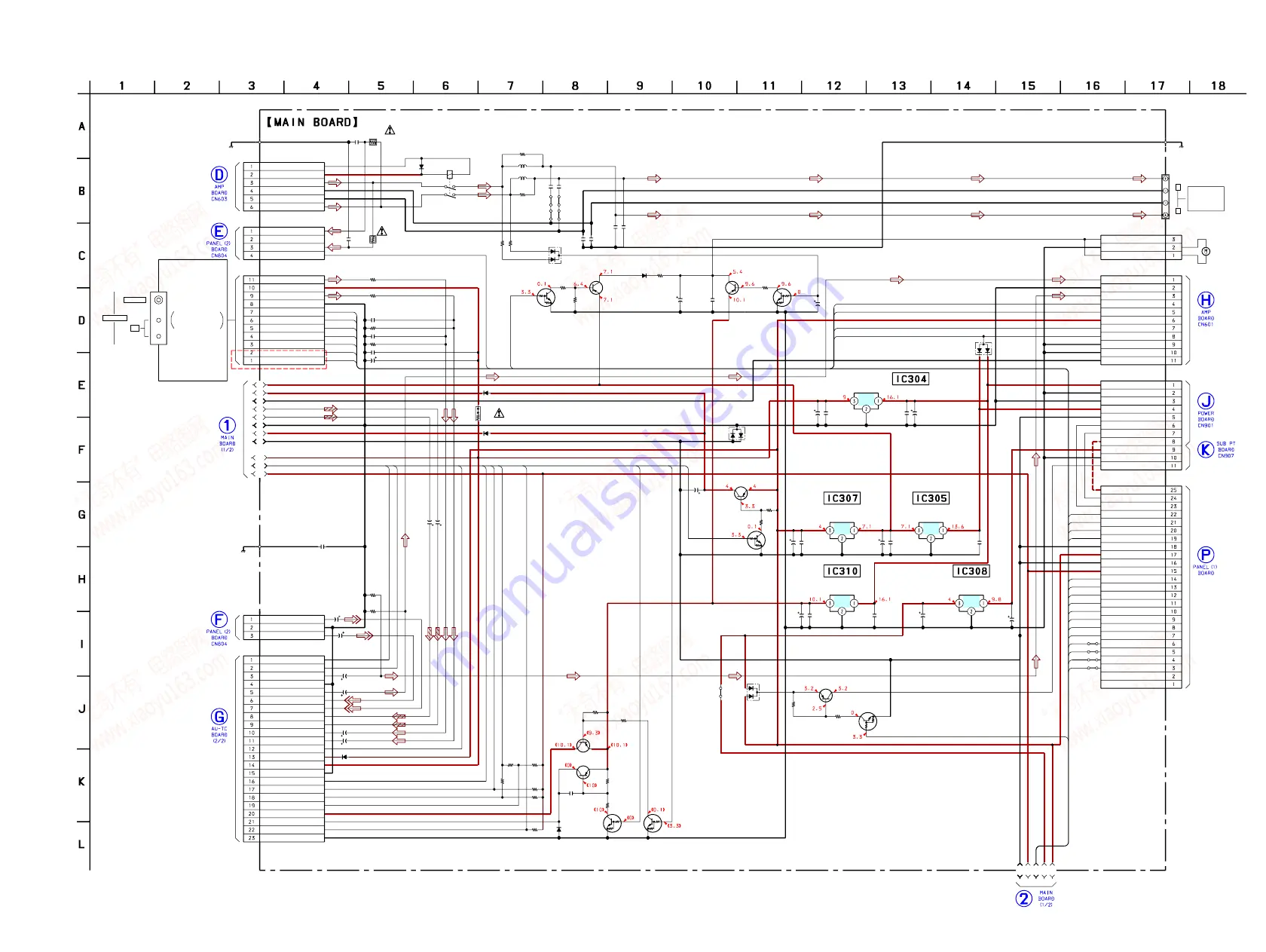Click the circled J connector marker
Screen dimensions: 1266x952
tap(1206, 401)
